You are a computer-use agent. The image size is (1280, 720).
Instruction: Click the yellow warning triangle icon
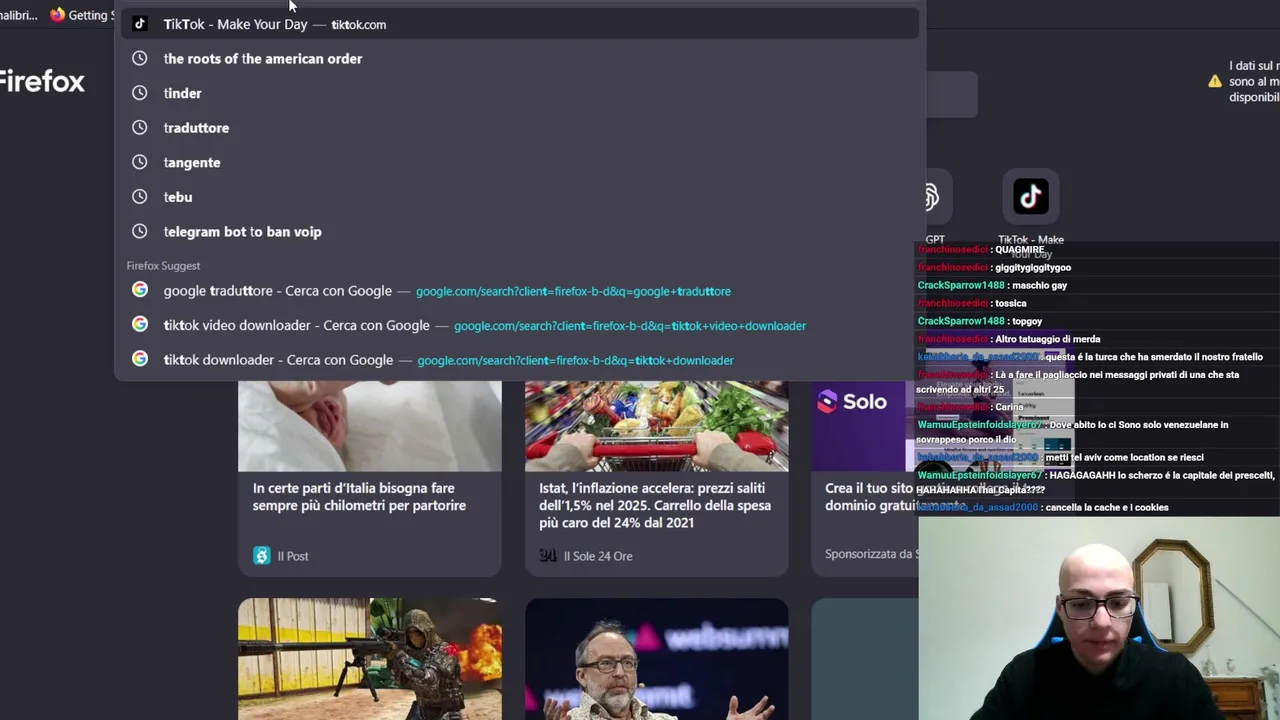click(1215, 81)
